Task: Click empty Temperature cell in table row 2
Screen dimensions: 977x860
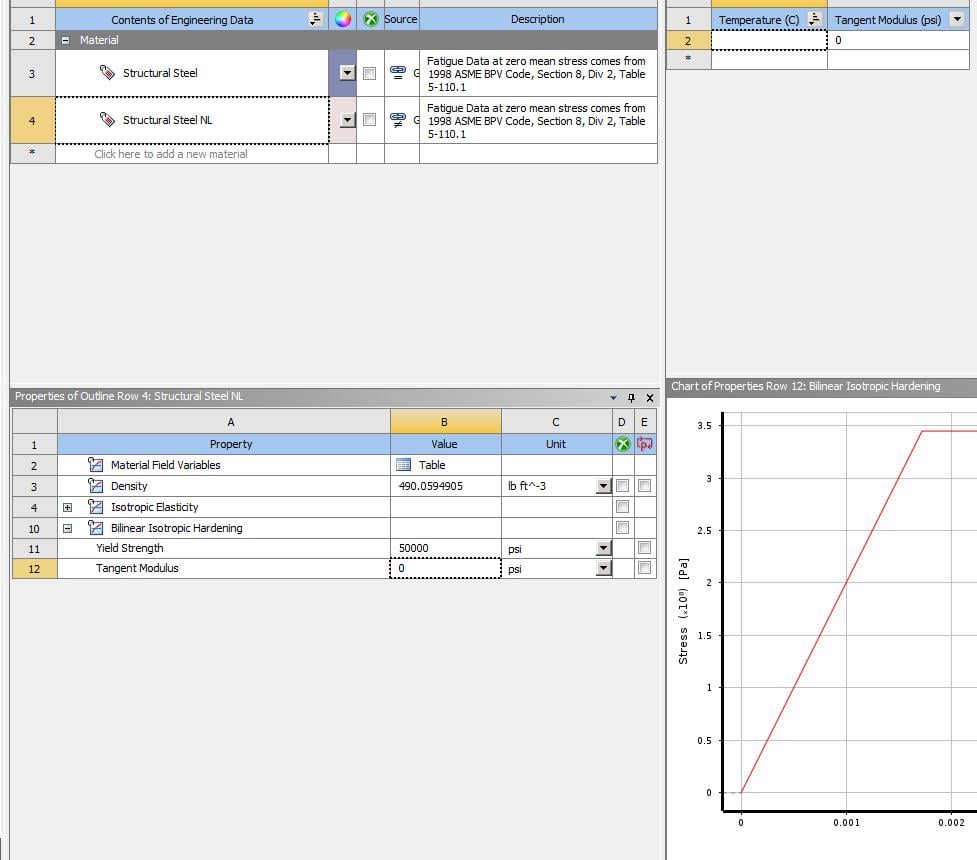Action: pos(769,40)
